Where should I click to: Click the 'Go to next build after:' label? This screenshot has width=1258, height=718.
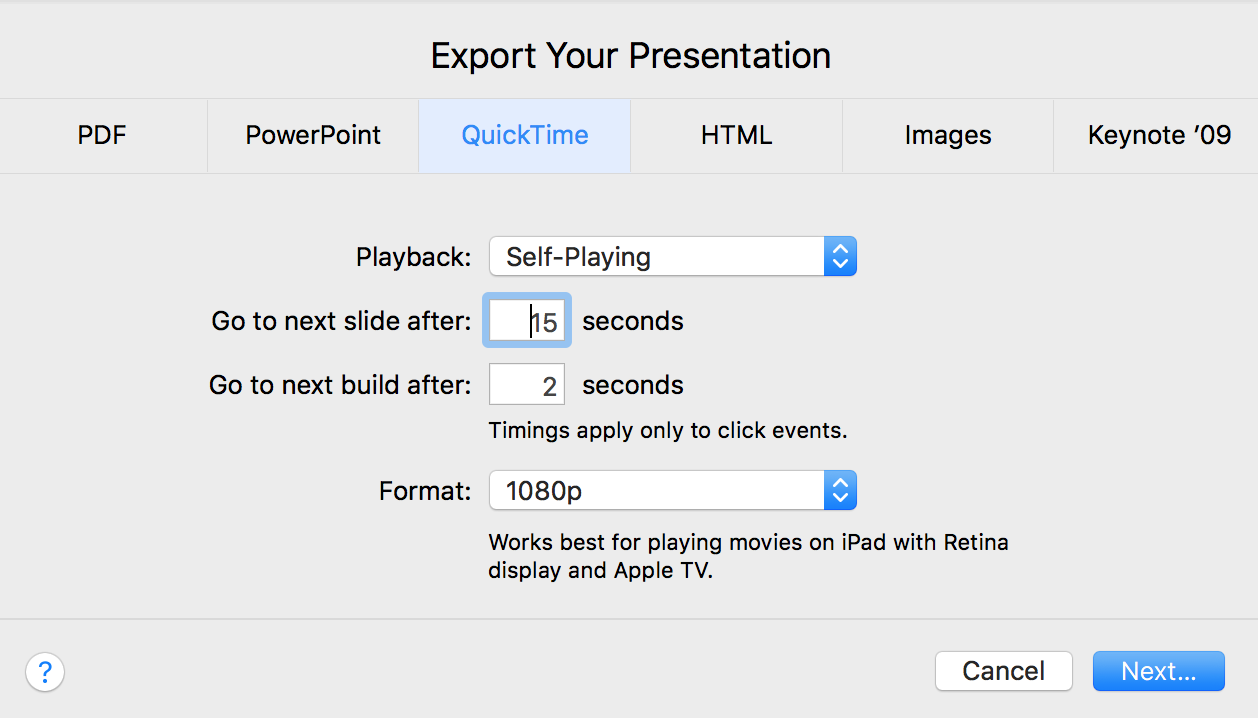(x=340, y=385)
